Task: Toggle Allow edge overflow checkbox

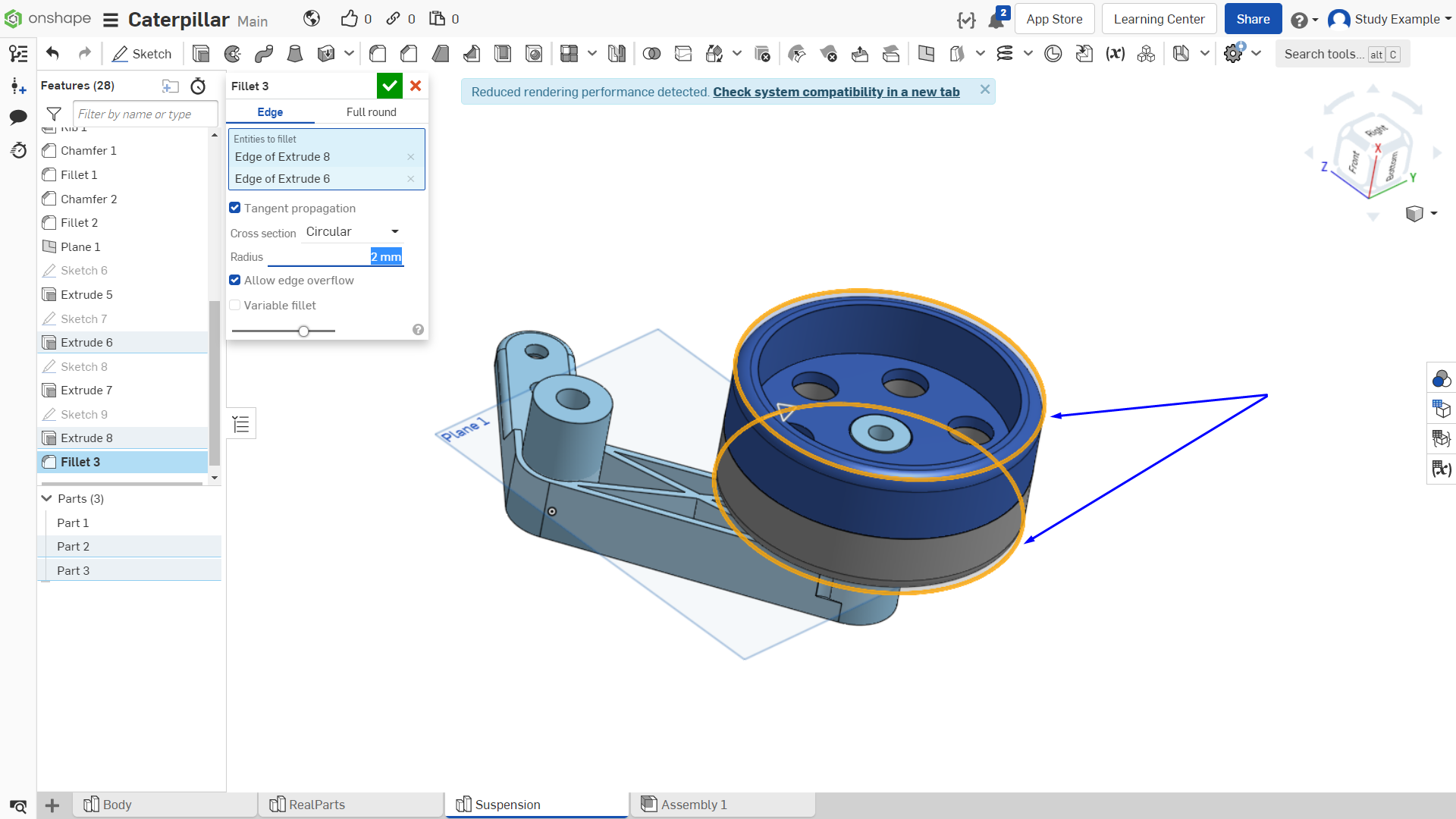Action: 235,280
